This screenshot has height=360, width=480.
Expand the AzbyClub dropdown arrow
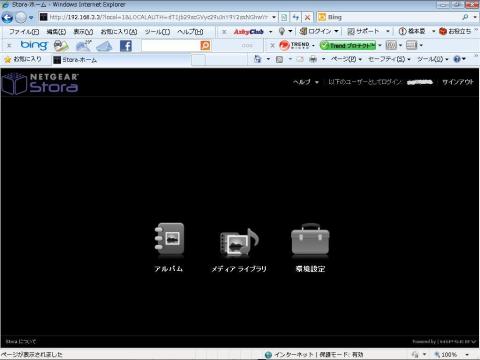point(270,32)
